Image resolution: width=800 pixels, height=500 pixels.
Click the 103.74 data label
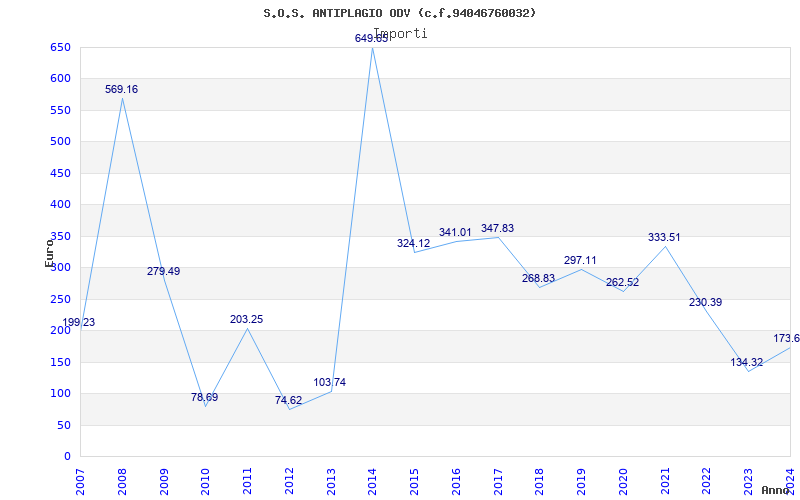pos(330,382)
